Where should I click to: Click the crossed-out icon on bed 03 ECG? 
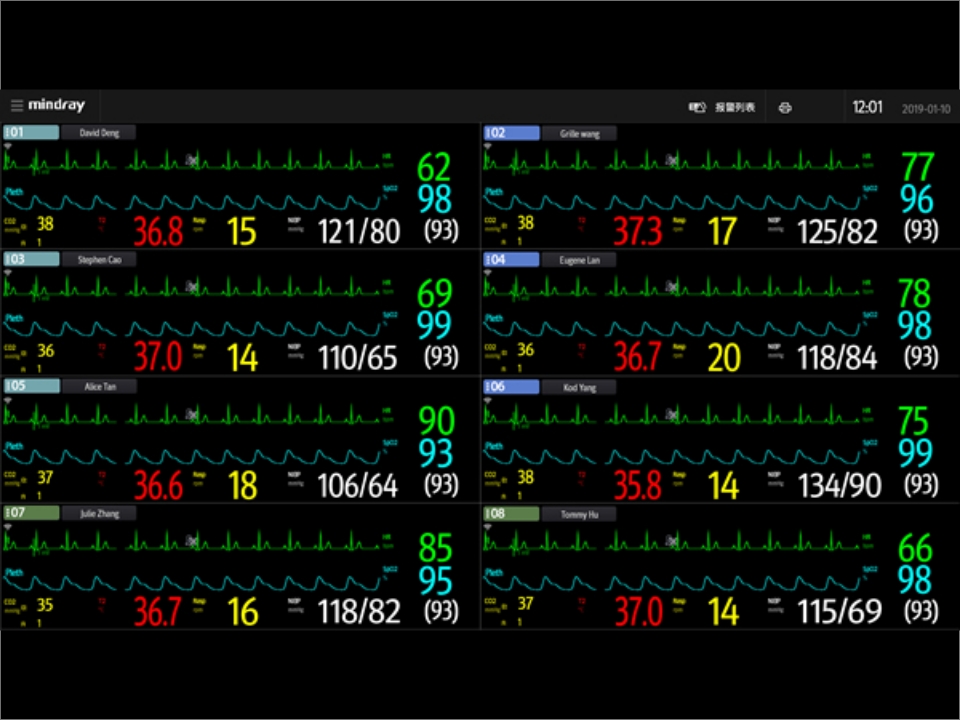pos(191,287)
